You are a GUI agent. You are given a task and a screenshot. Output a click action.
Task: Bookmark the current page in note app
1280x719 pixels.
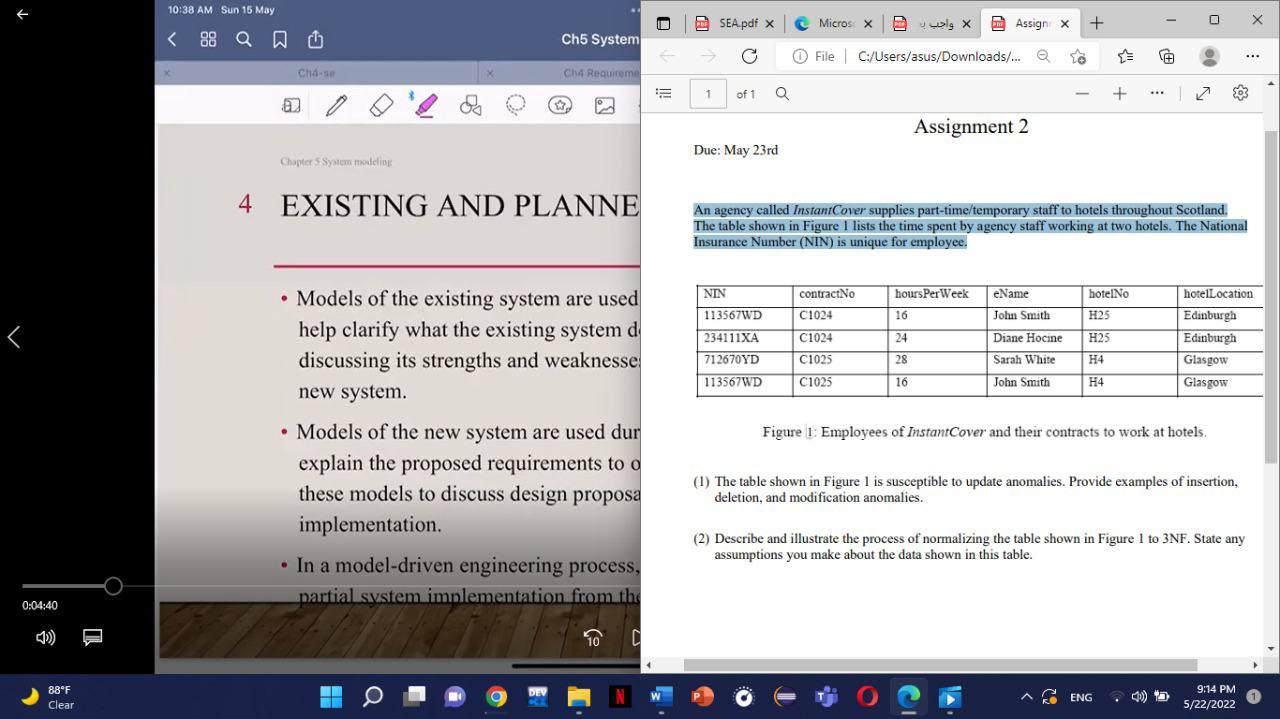coord(280,39)
